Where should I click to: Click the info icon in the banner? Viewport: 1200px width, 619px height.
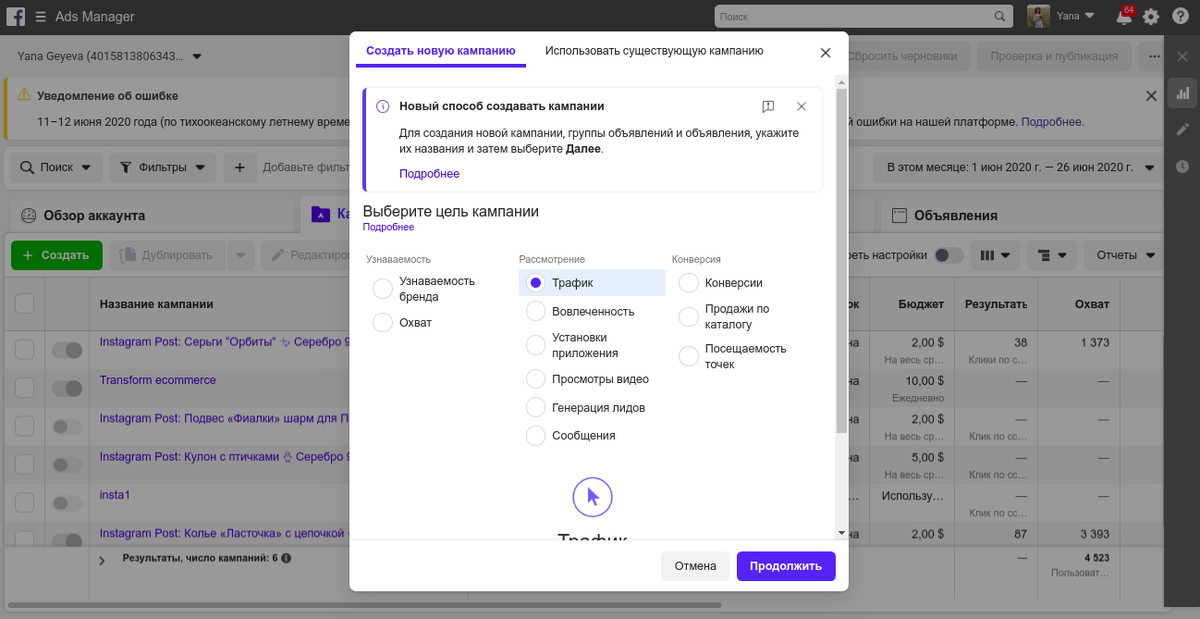coord(382,106)
